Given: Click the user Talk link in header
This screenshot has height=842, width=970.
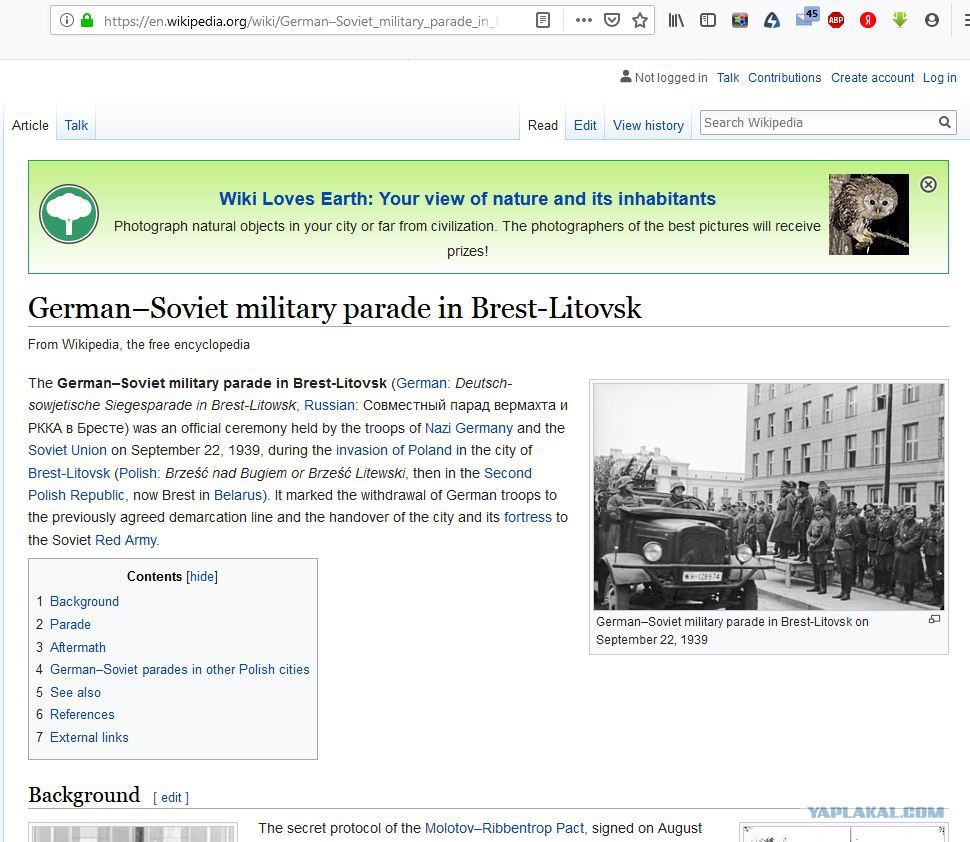Looking at the screenshot, I should (x=728, y=77).
